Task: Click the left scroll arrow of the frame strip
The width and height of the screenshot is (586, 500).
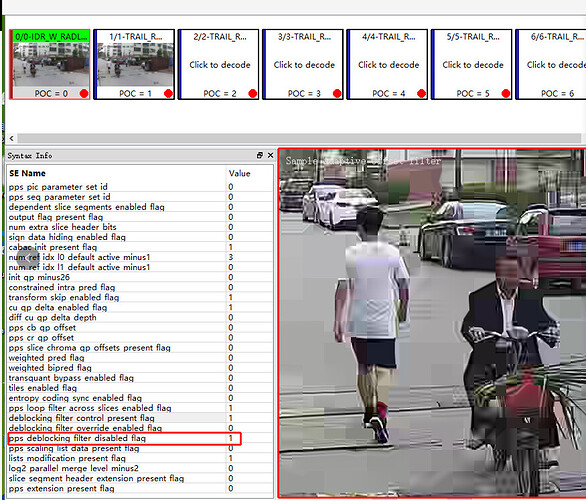Action: coord(12,138)
